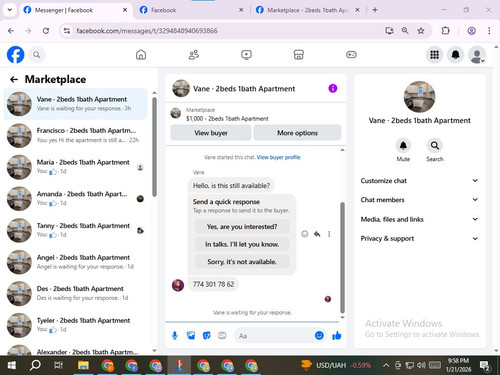
Task: Open the Facebook logo home link
Action: click(16, 55)
